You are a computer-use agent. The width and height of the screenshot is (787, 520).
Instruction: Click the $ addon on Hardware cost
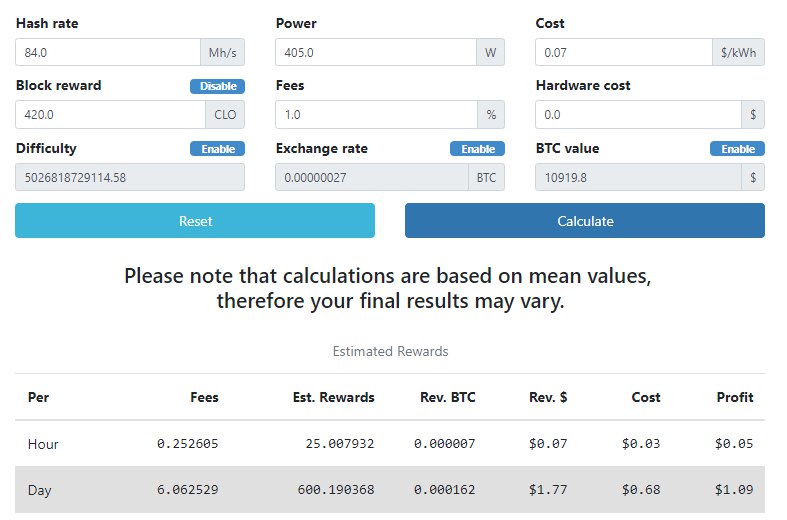pyautogui.click(x=753, y=114)
